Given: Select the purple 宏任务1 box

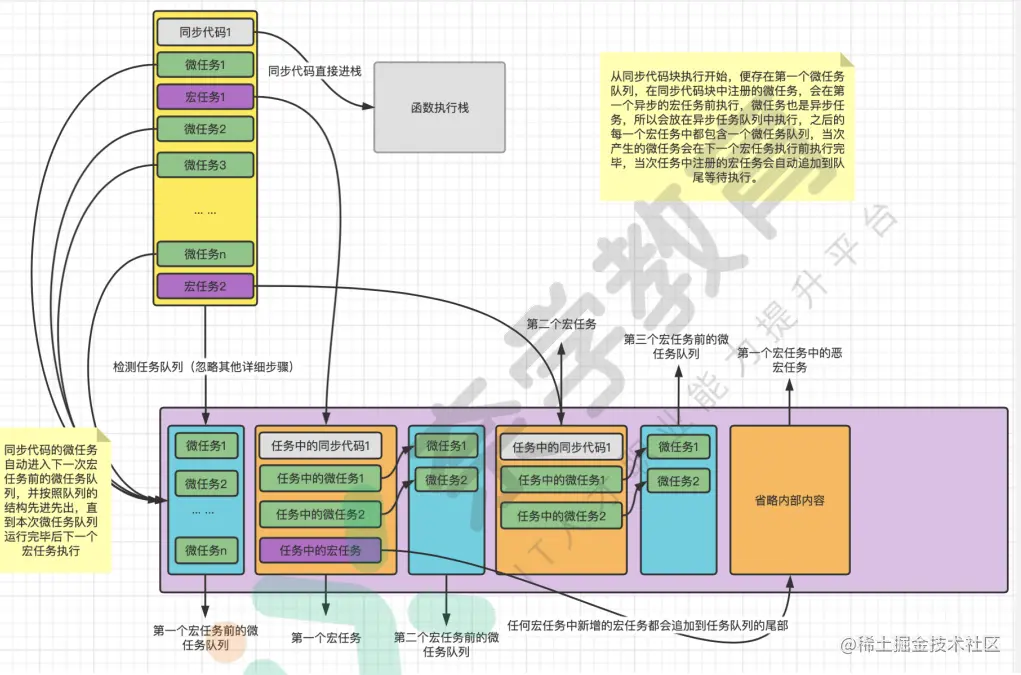Looking at the screenshot, I should [205, 97].
